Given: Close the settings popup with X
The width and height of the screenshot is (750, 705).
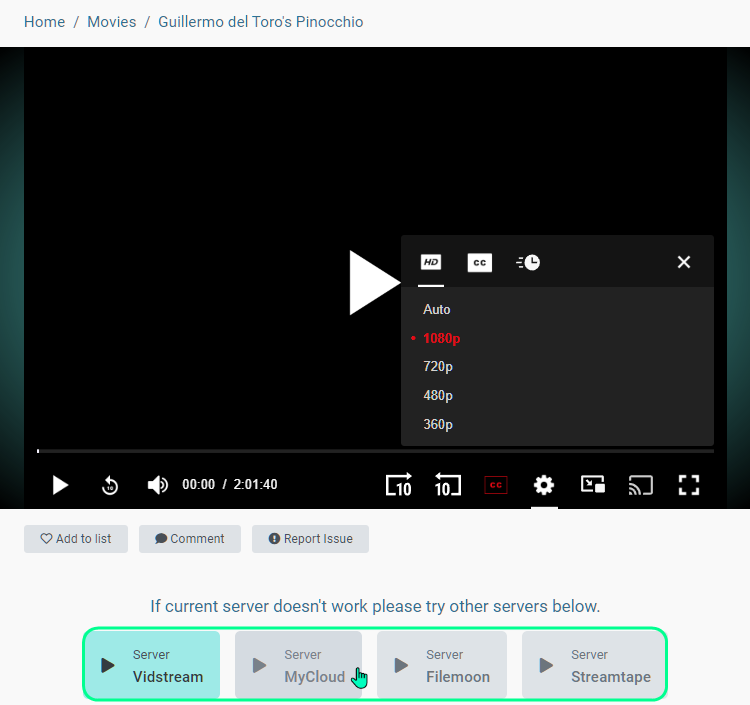Looking at the screenshot, I should (x=684, y=262).
